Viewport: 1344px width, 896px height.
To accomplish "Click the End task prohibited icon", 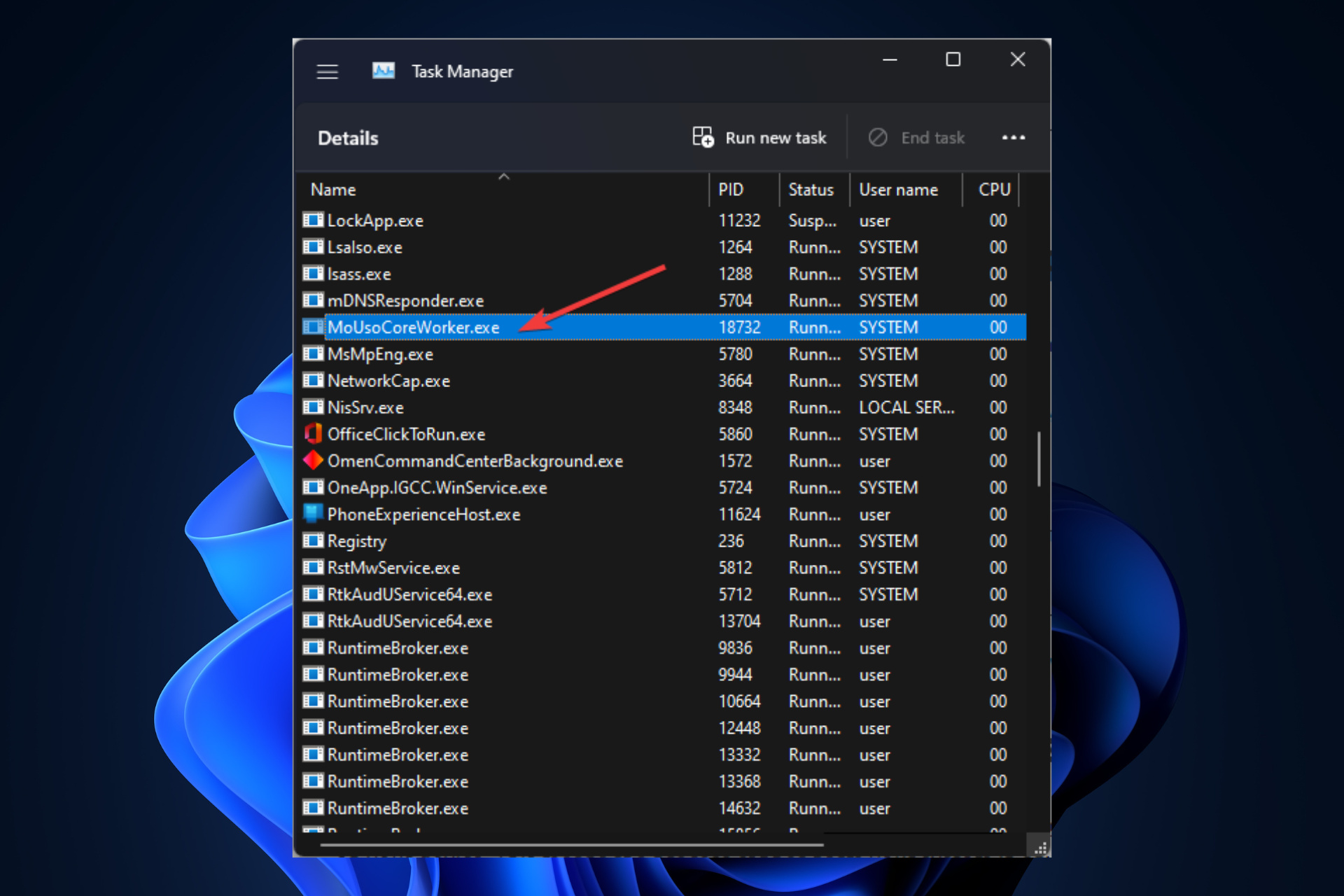I will point(878,137).
